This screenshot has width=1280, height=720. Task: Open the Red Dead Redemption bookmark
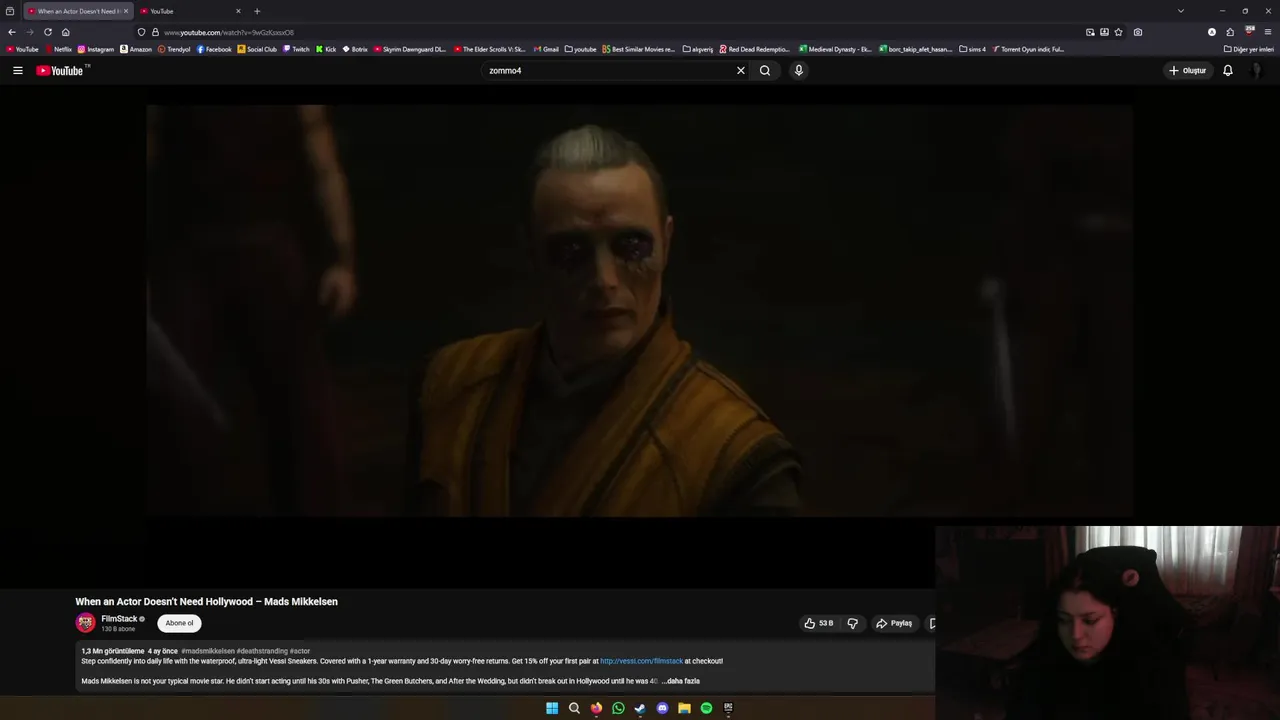755,49
